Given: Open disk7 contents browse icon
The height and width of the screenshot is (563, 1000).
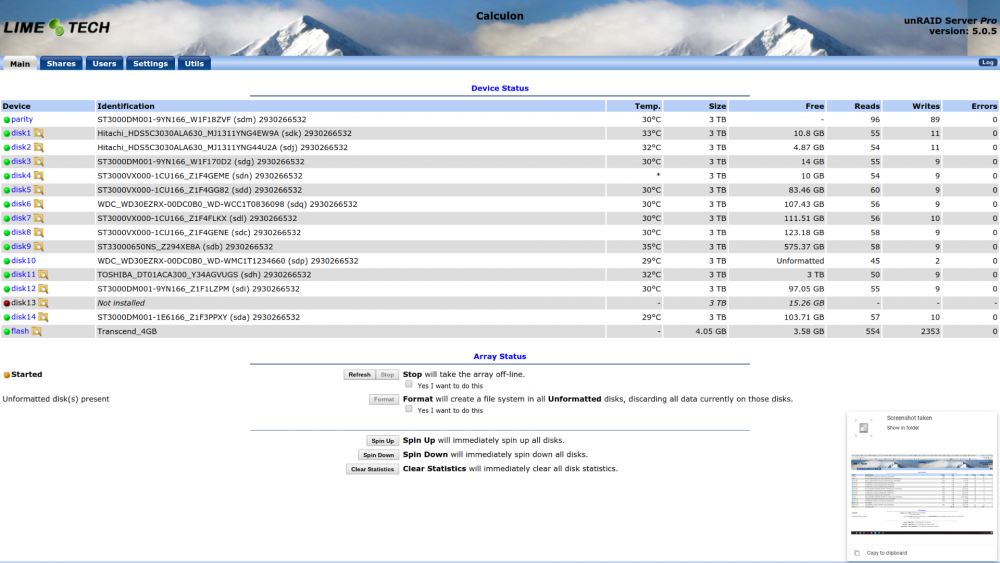Looking at the screenshot, I should (x=39, y=218).
